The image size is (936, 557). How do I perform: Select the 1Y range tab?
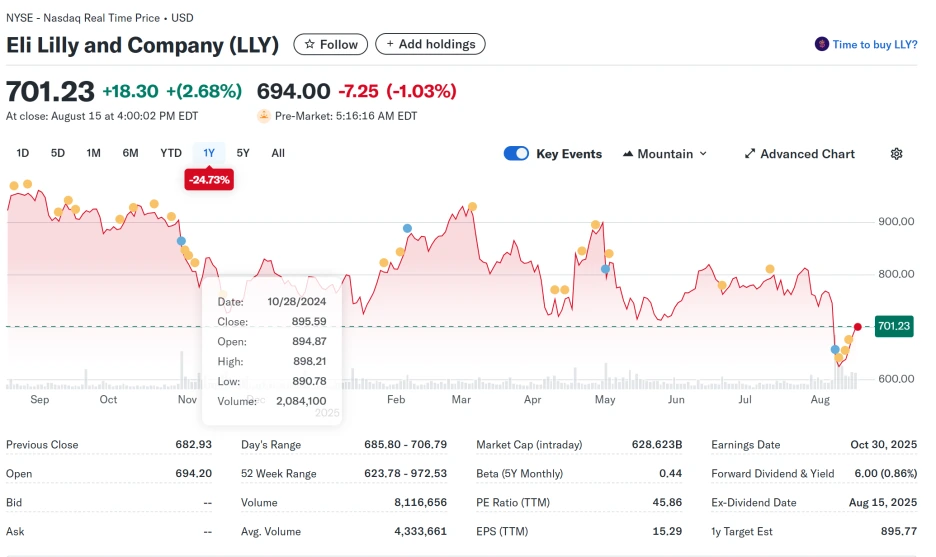209,153
